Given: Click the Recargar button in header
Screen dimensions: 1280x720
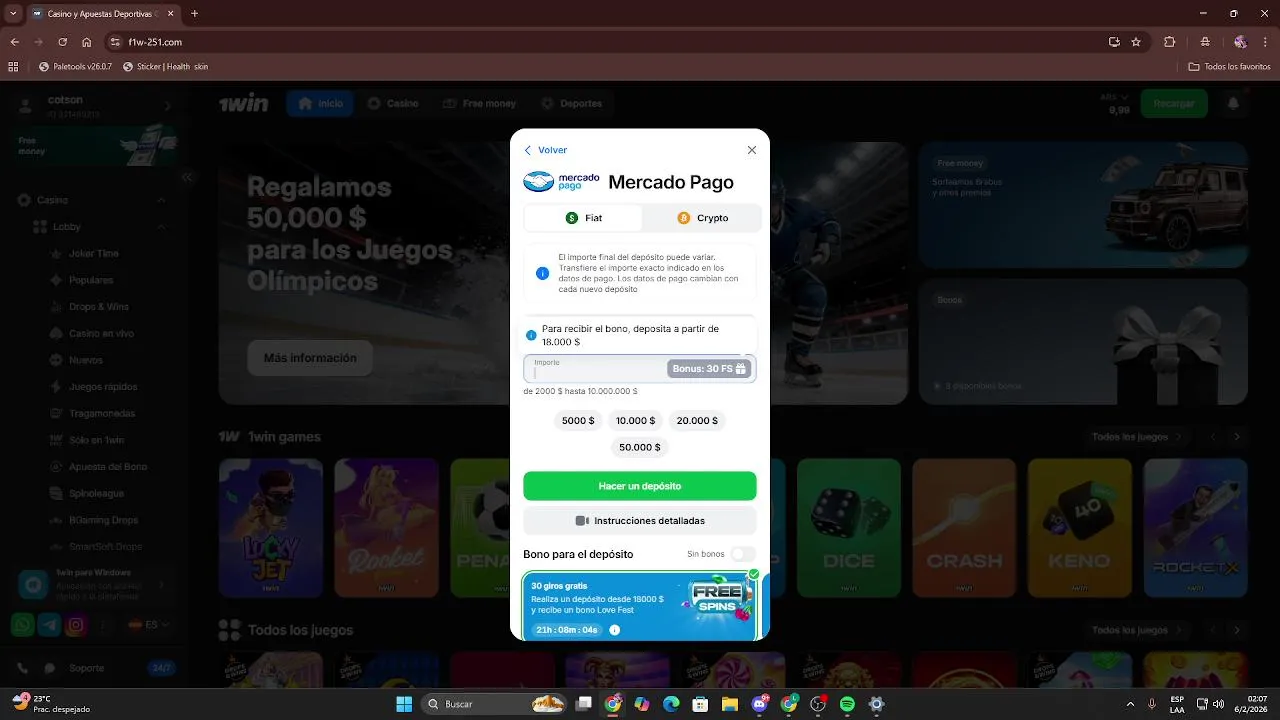Looking at the screenshot, I should point(1174,104).
